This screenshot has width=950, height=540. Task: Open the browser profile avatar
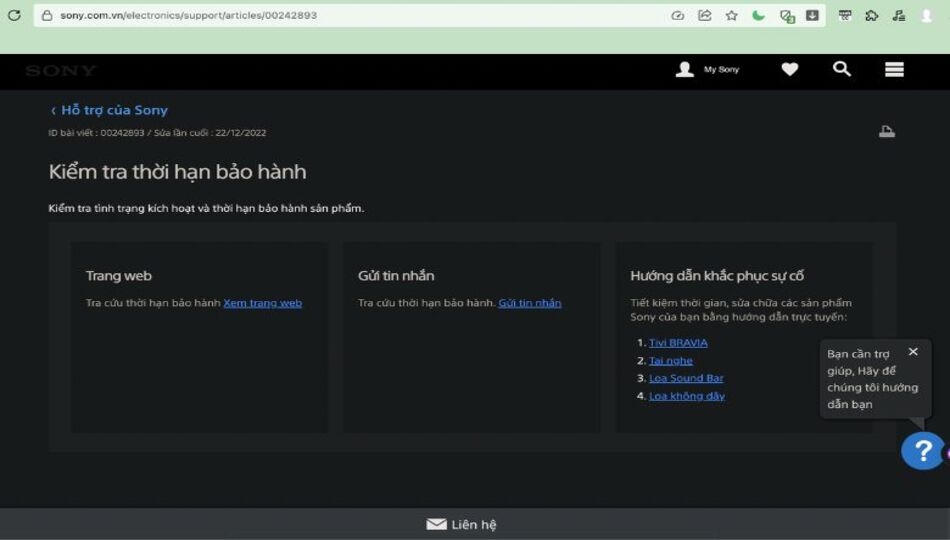click(x=926, y=16)
